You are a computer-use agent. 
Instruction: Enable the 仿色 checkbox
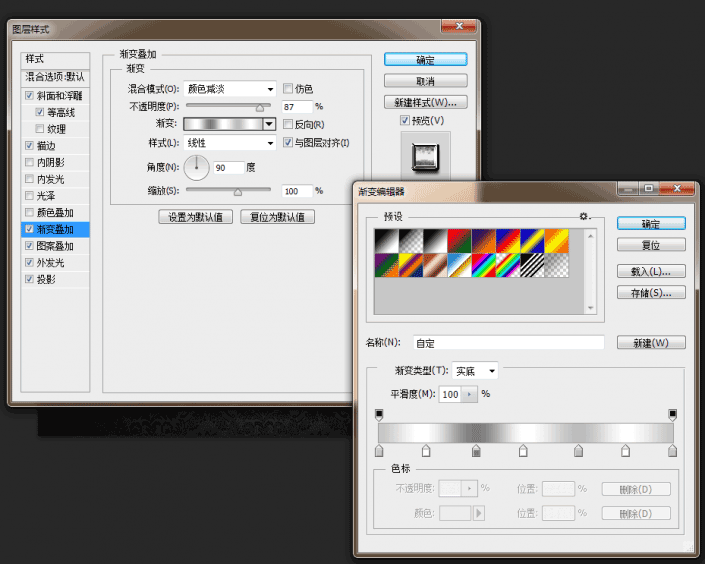tap(288, 88)
